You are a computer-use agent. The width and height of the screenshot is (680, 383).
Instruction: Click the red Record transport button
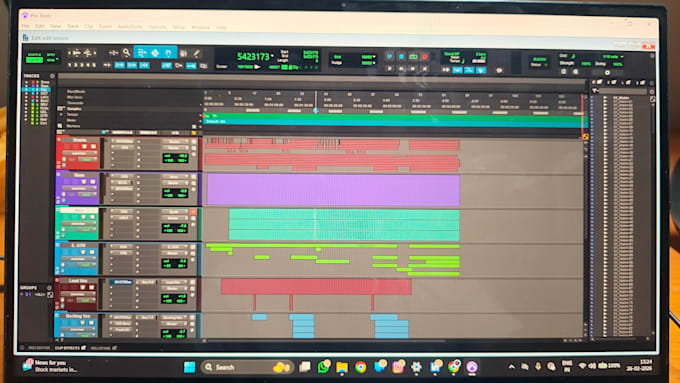[425, 56]
